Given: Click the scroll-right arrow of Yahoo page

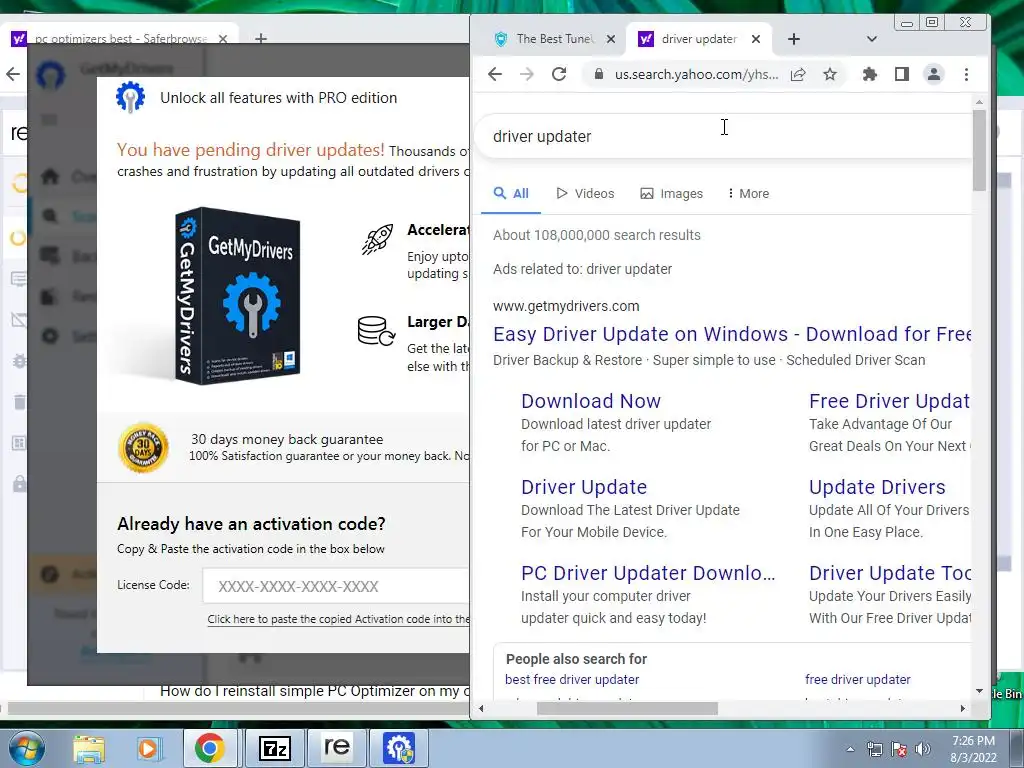Looking at the screenshot, I should pos(963,709).
